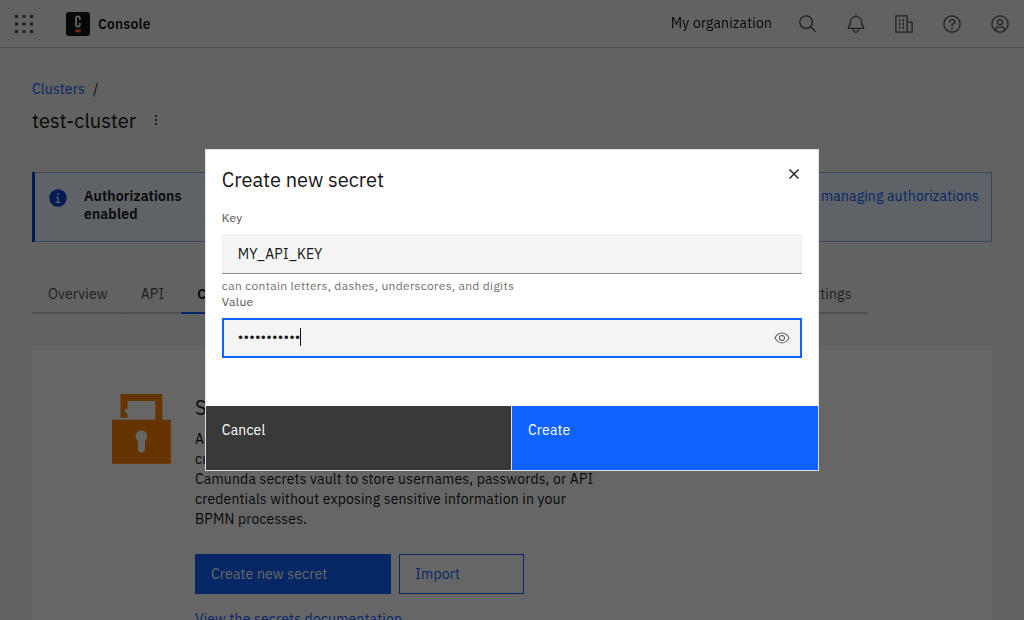Focus the Key input field
Screen dimensions: 1024x620
[511, 254]
